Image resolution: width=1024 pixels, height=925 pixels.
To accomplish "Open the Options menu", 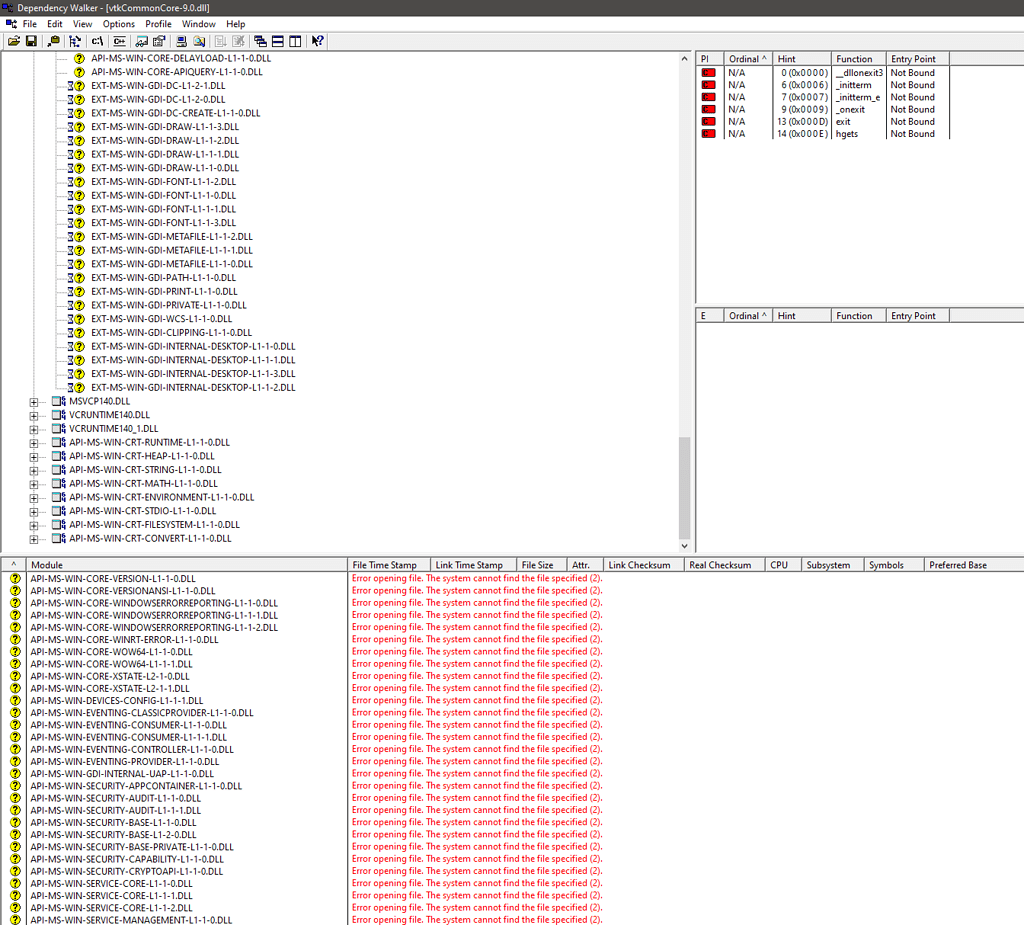I will (x=119, y=24).
